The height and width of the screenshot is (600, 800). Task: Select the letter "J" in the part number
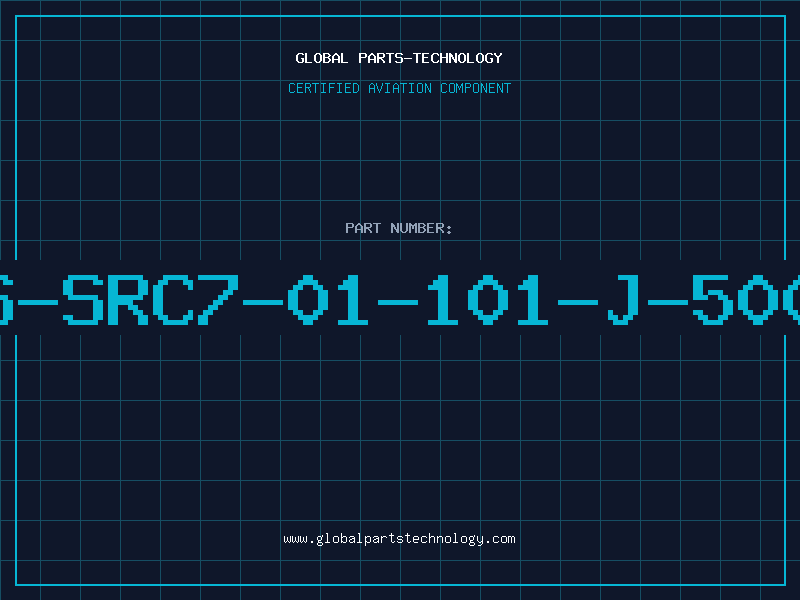pos(623,299)
